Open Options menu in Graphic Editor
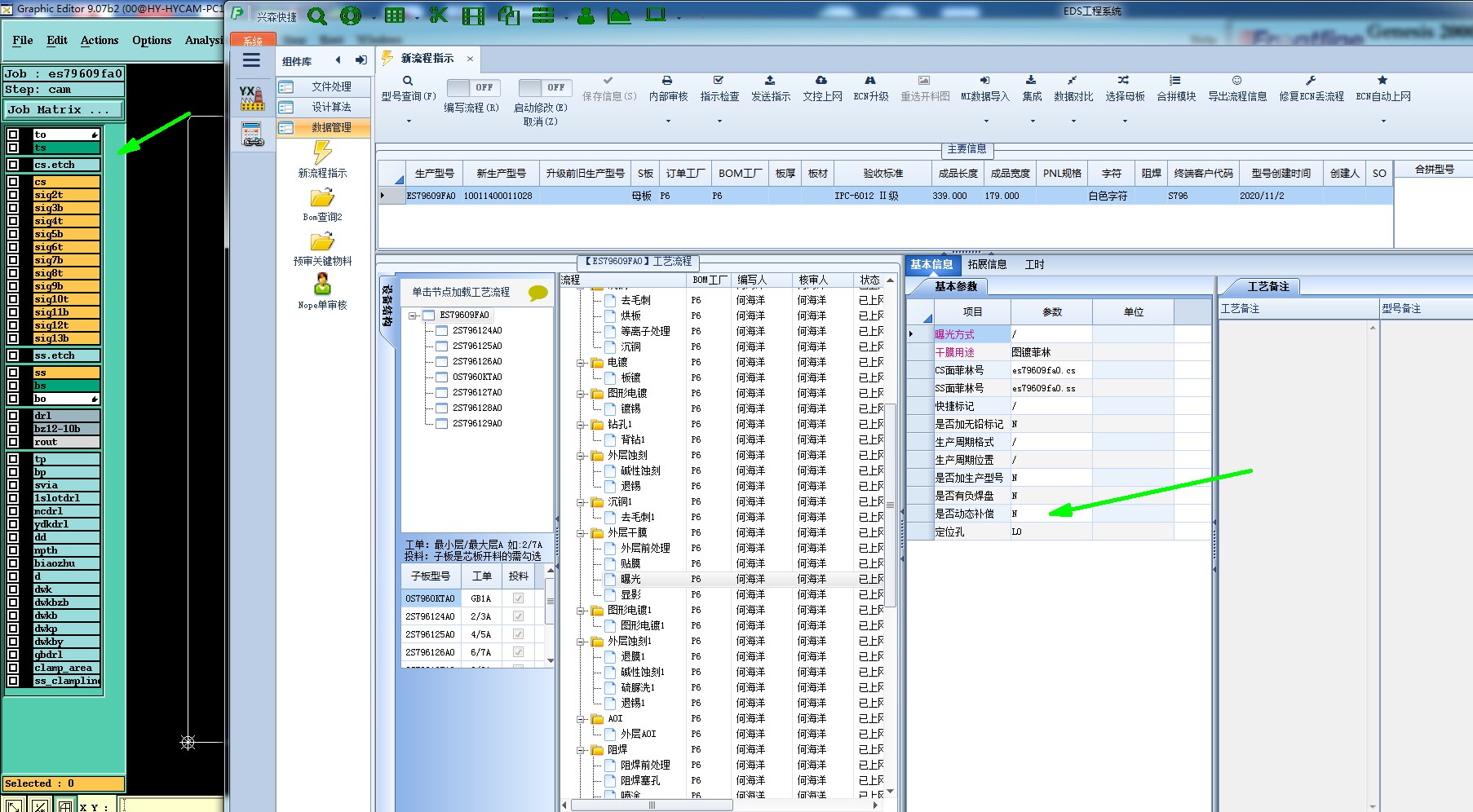The height and width of the screenshot is (812, 1473). [x=152, y=40]
